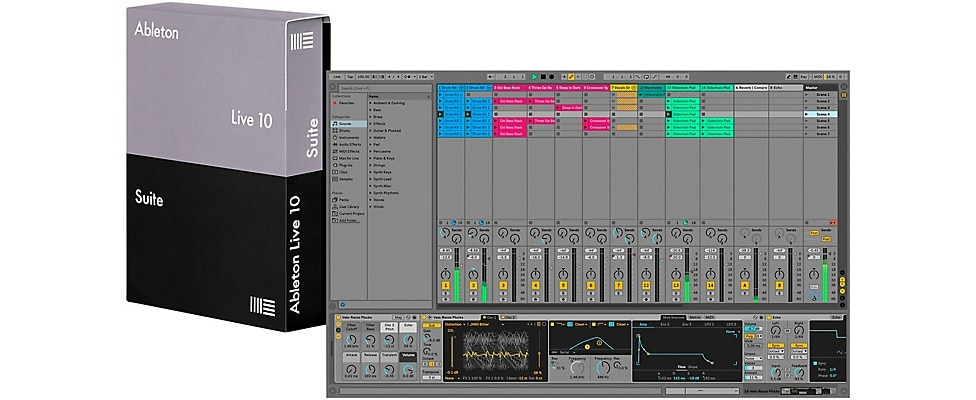Deactivate track 7 with its yellow activator
The width and height of the screenshot is (976, 400).
(x=619, y=286)
